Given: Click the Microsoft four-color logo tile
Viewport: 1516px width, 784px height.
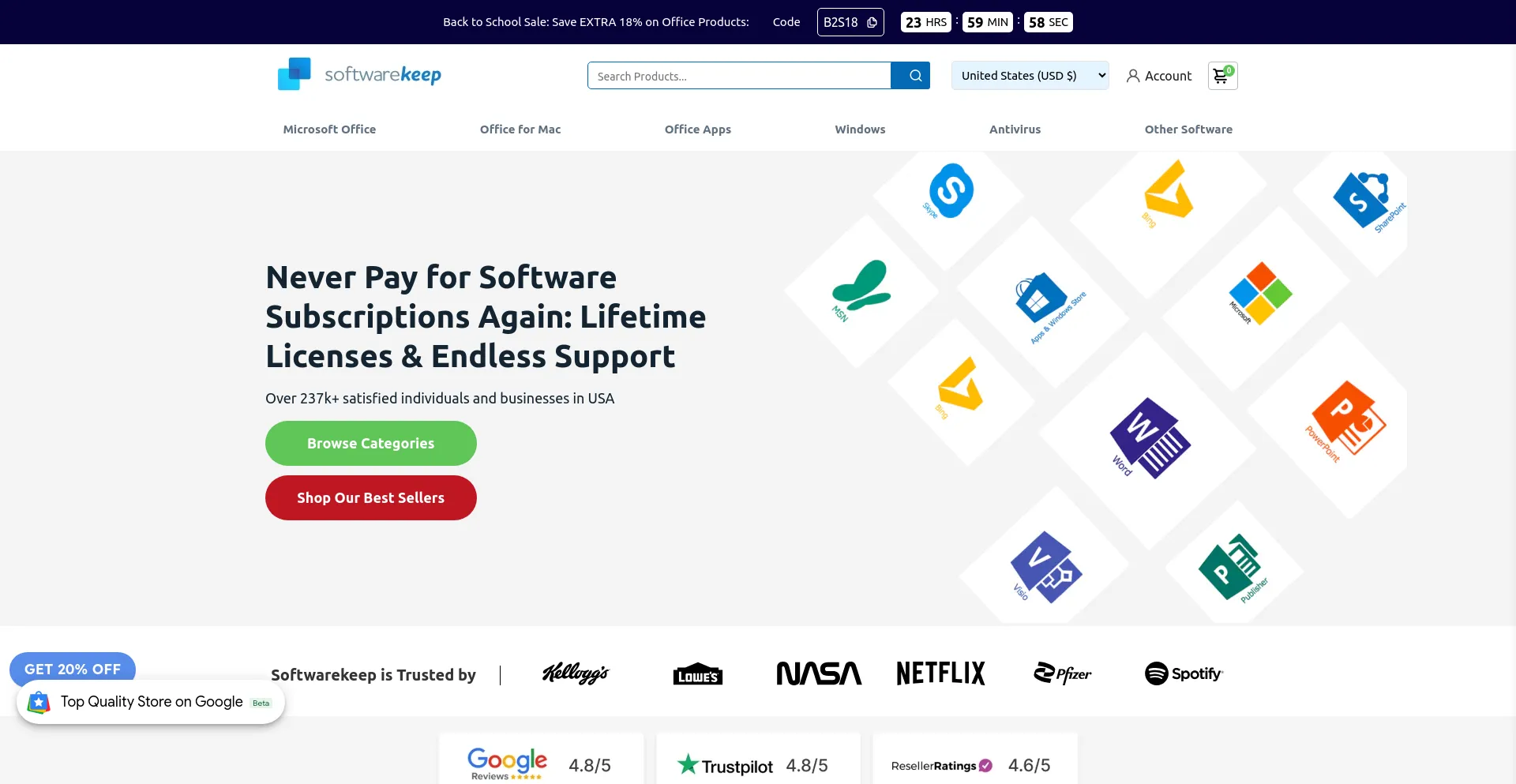Looking at the screenshot, I should pos(1261,293).
